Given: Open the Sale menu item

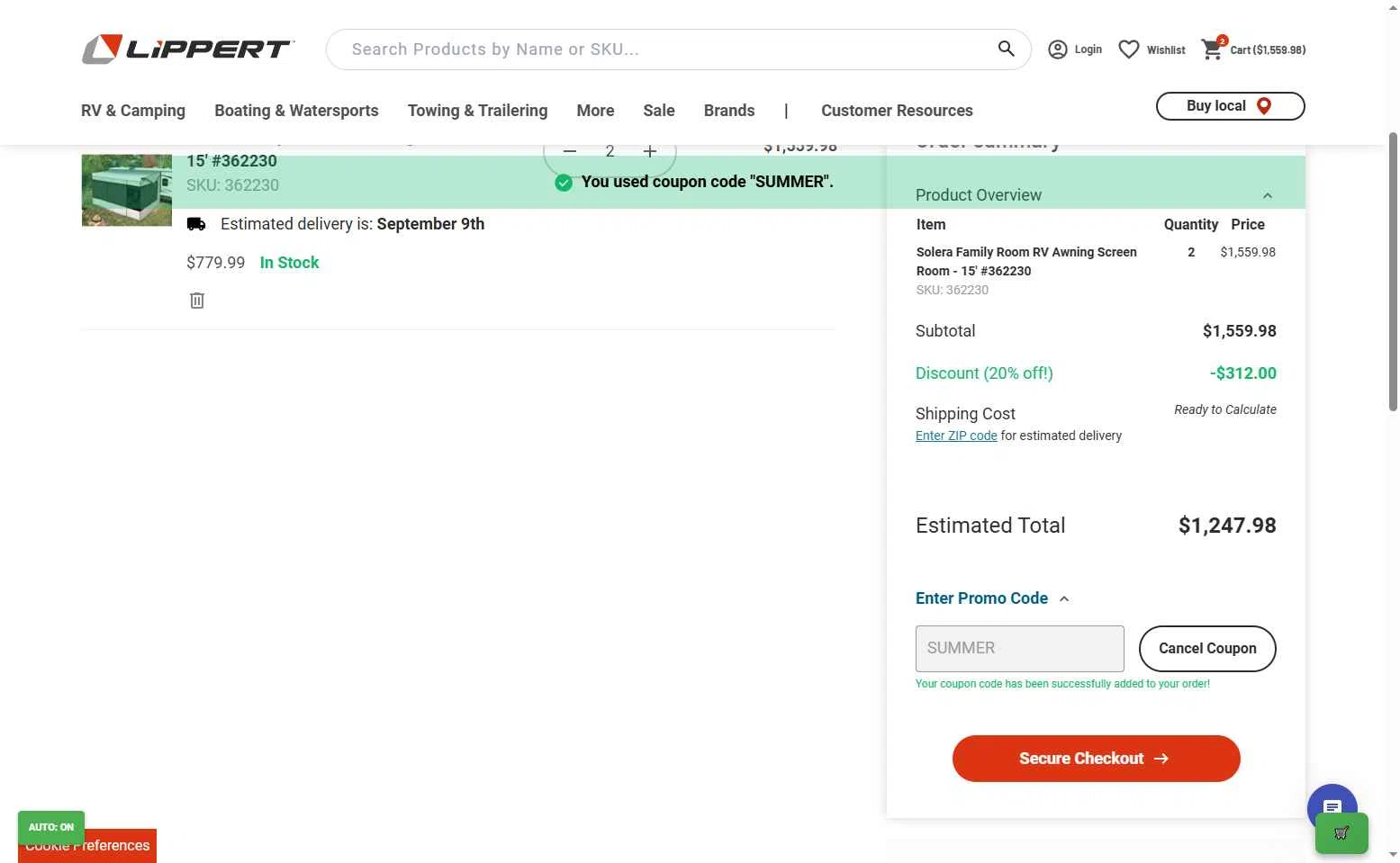Looking at the screenshot, I should [659, 111].
